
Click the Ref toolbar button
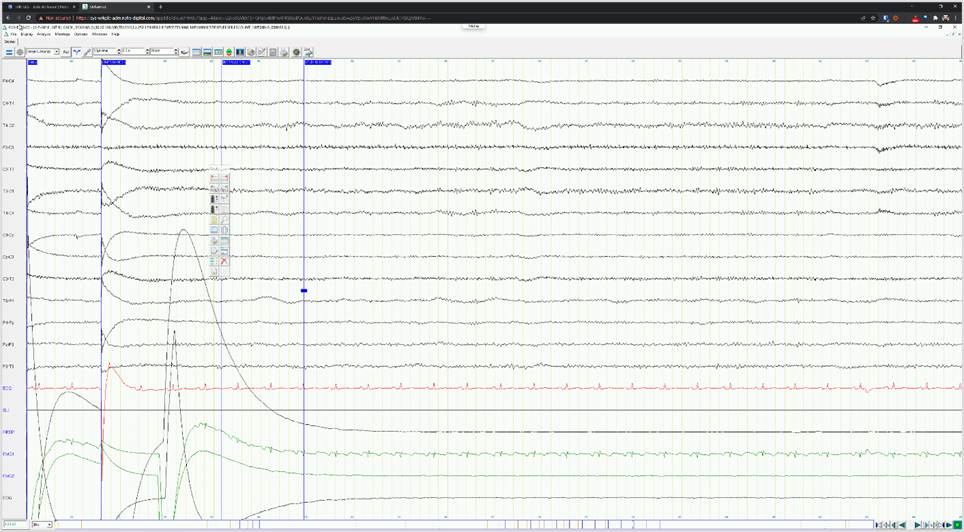click(x=65, y=52)
